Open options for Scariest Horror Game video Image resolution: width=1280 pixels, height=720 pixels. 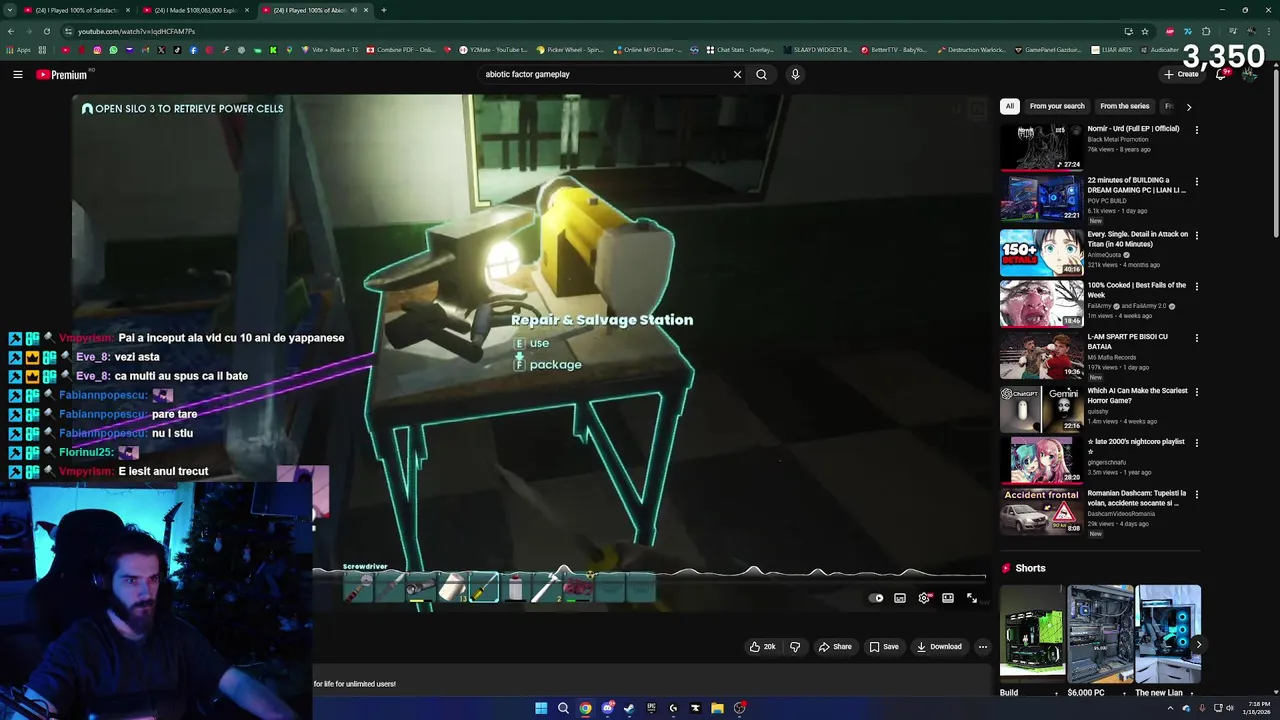(x=1196, y=391)
